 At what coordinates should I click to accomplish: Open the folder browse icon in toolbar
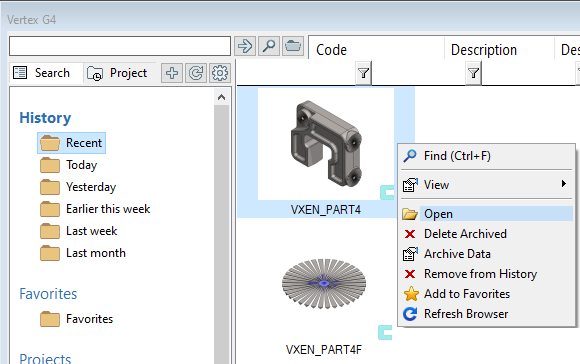coord(293,46)
